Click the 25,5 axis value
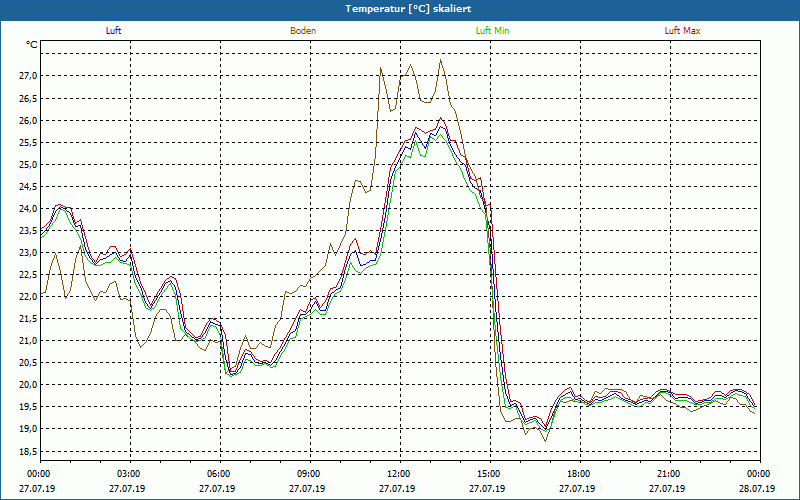The height and width of the screenshot is (500, 800). click(x=28, y=142)
